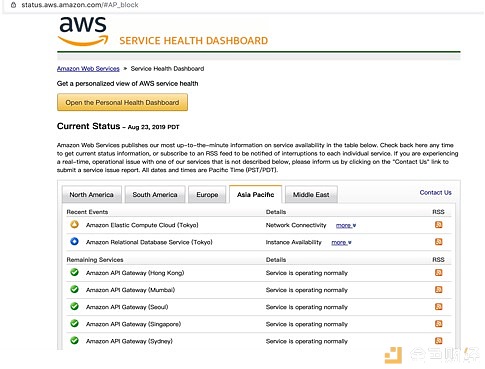This screenshot has width=485, height=369.
Task: Open RSS feed for API Gateway Seoul
Action: 439,307
